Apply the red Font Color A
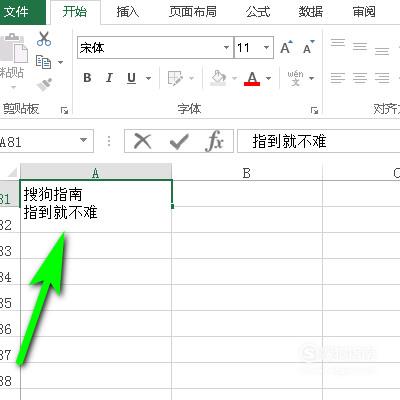400x400 pixels. click(252, 78)
